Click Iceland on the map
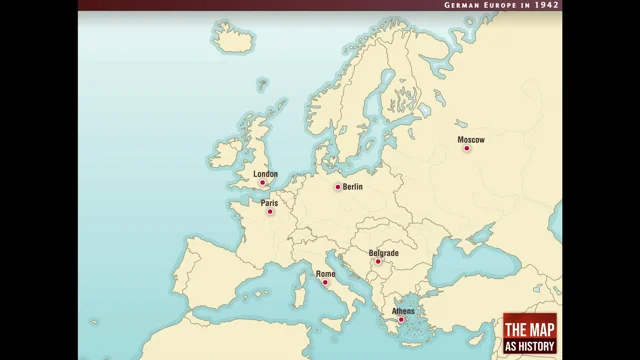This screenshot has width=640, height=360. tap(233, 38)
